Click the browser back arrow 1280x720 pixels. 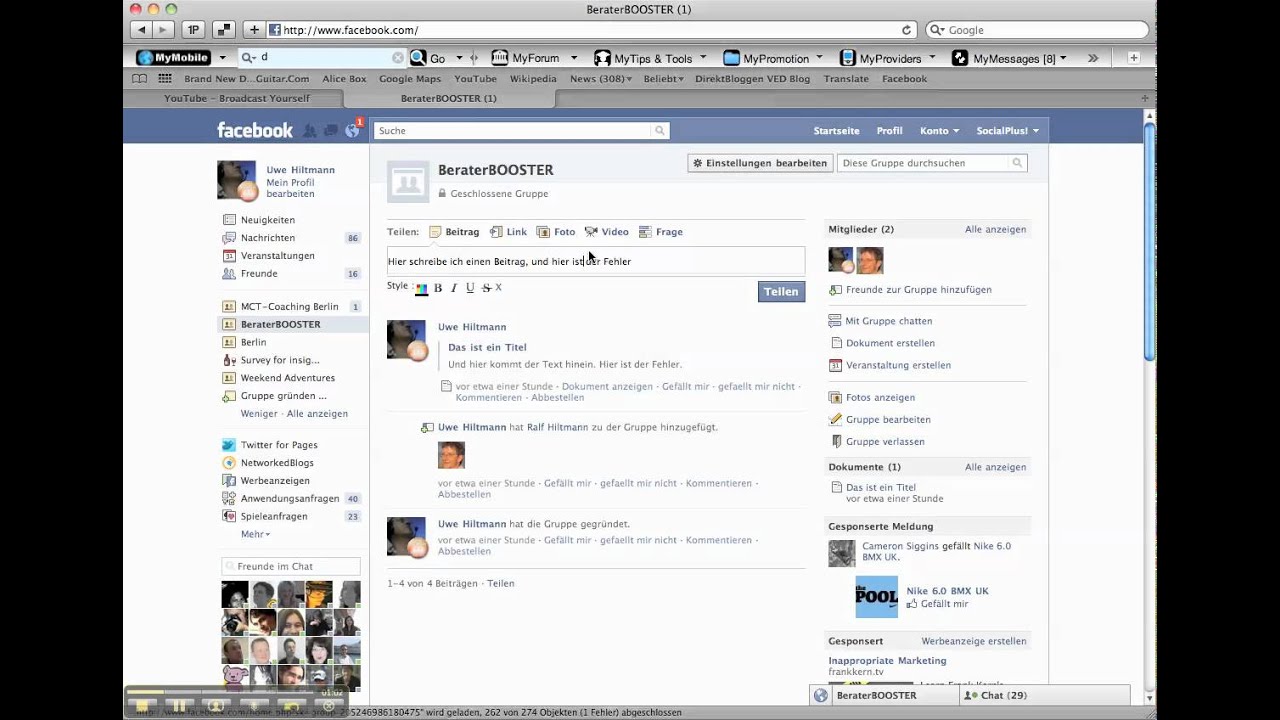point(142,30)
